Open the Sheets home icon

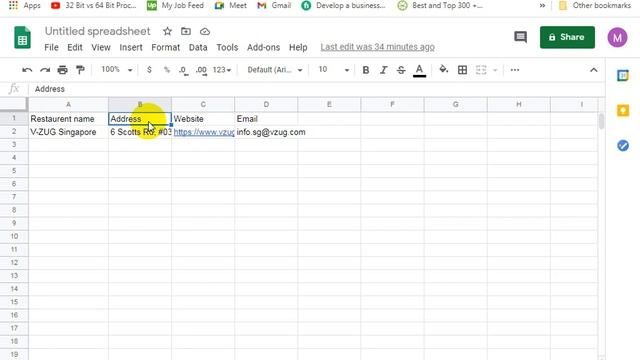click(22, 37)
